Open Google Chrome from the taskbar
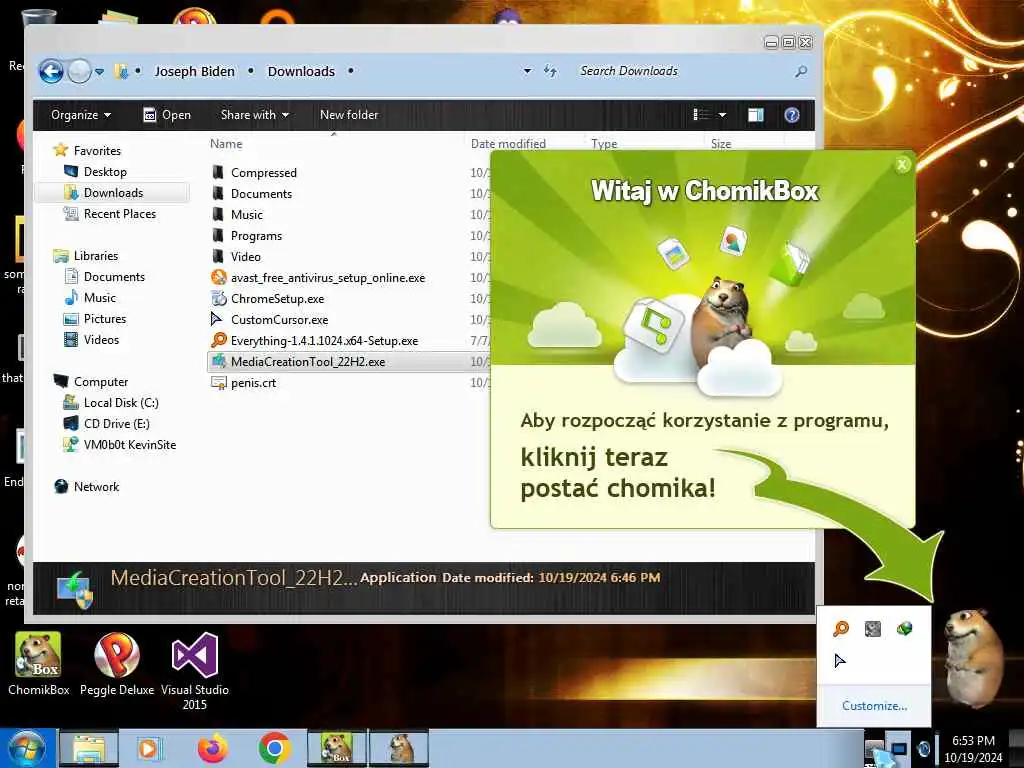1024x768 pixels. pyautogui.click(x=274, y=748)
